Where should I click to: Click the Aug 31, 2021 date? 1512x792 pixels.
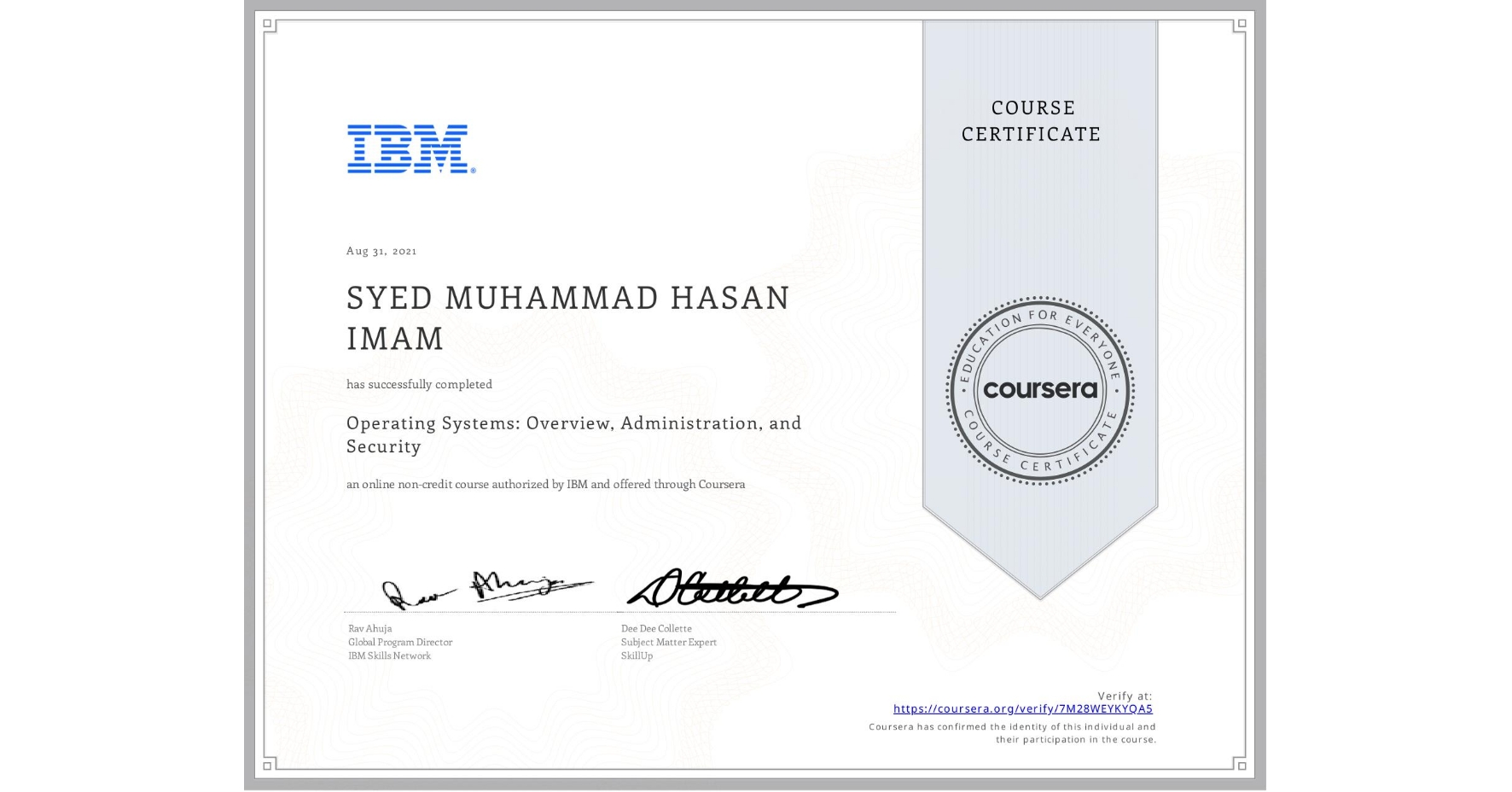pyautogui.click(x=381, y=250)
